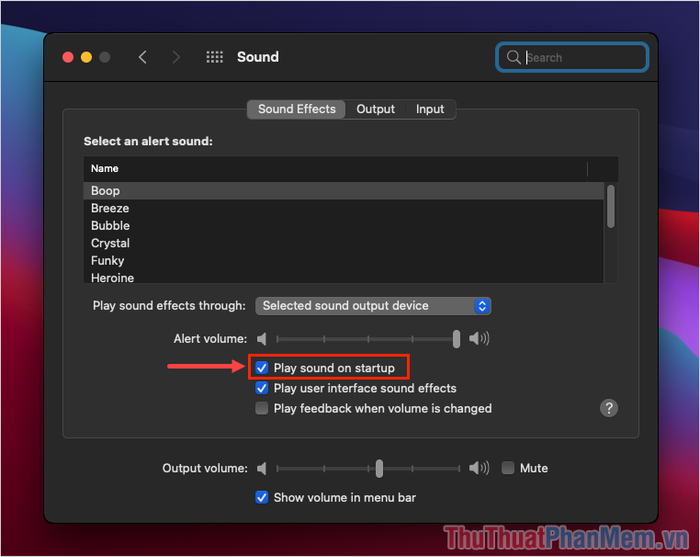
Task: Select the Breeze alert sound
Action: coord(343,208)
